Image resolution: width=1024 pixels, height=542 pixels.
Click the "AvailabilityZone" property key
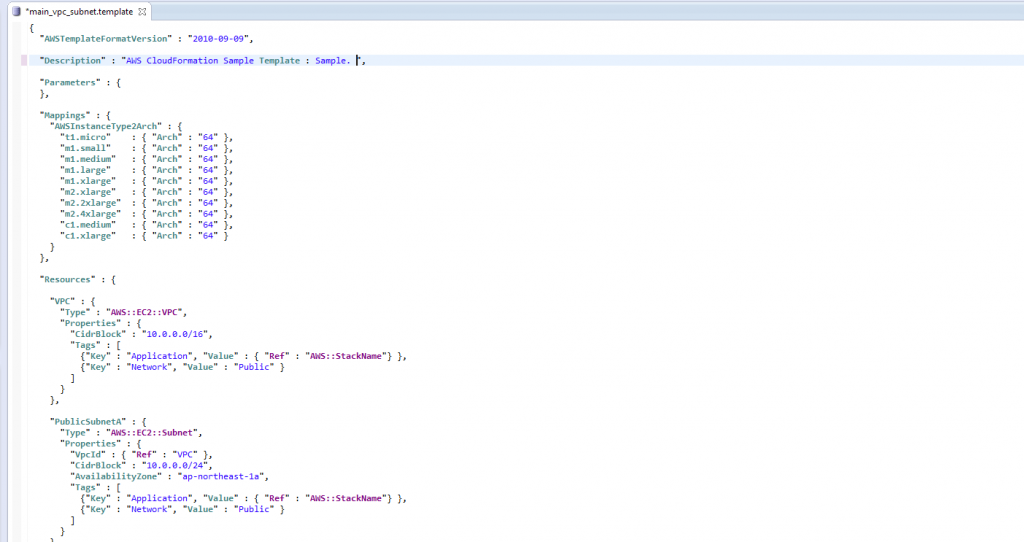(x=119, y=477)
